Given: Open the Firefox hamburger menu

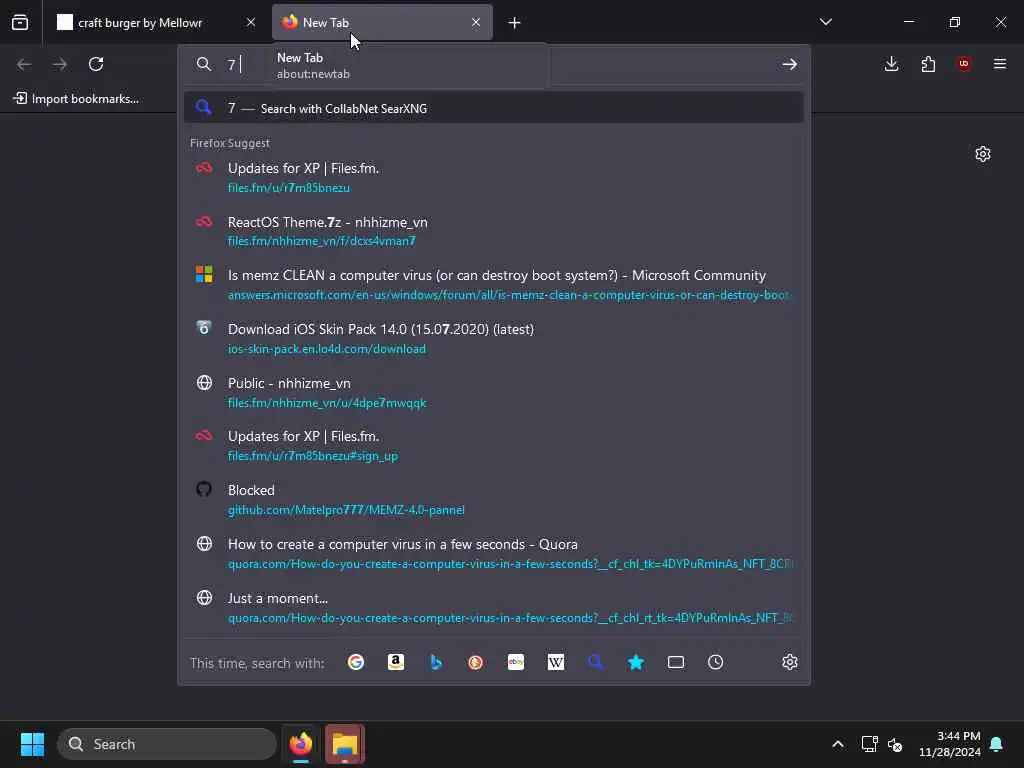Looking at the screenshot, I should click(x=1000, y=64).
